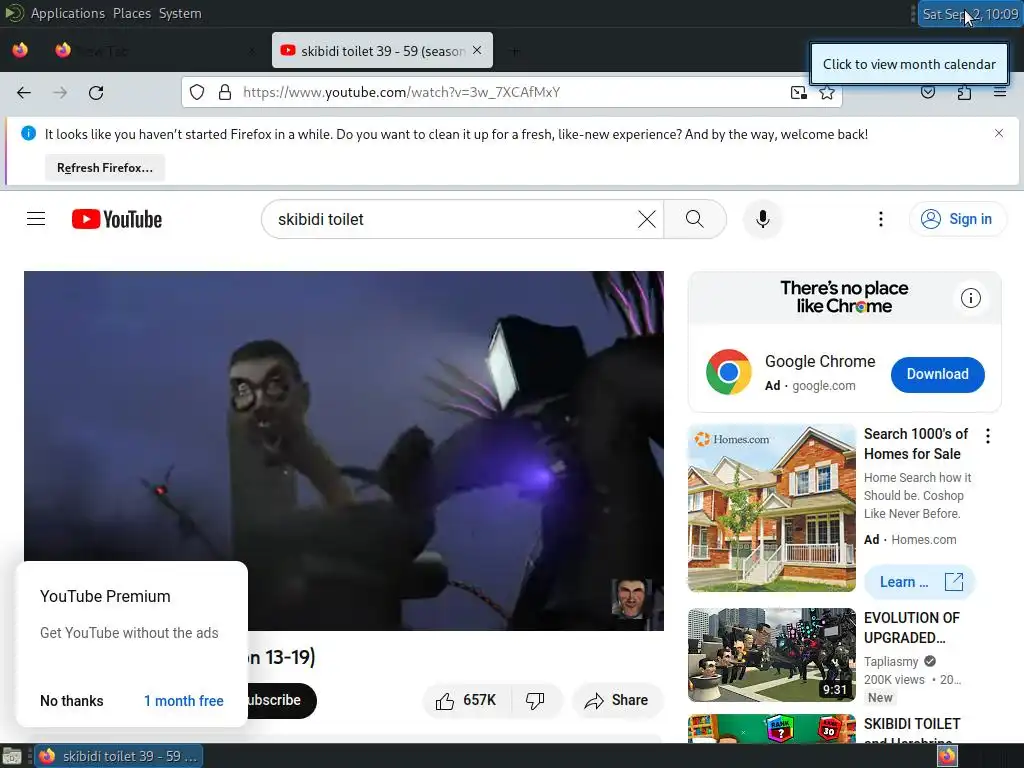Open a new tab with plus
The image size is (1024, 768).
[x=515, y=51]
